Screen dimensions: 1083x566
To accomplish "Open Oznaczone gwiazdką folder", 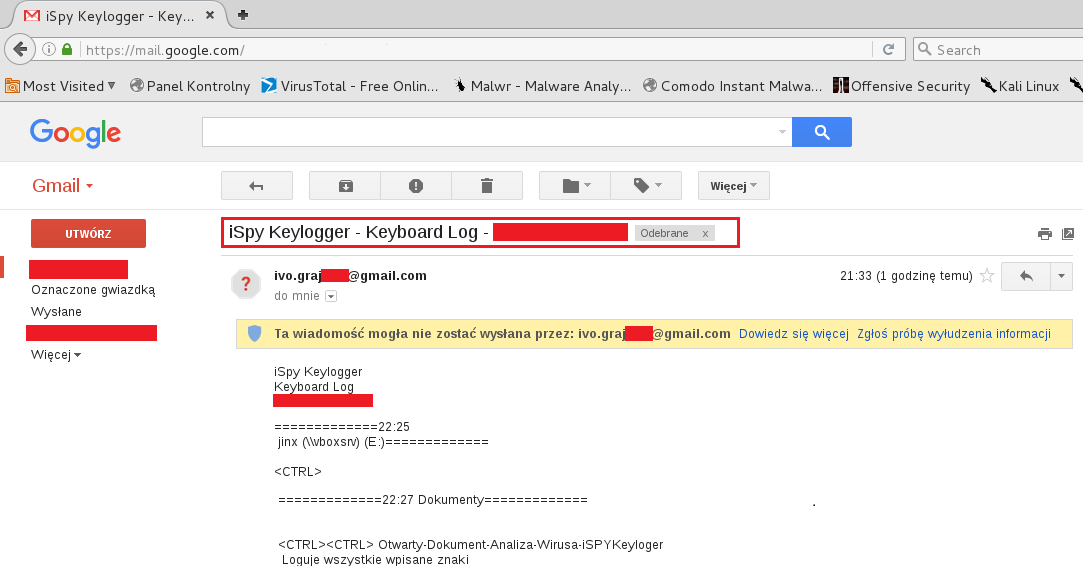I will point(93,290).
